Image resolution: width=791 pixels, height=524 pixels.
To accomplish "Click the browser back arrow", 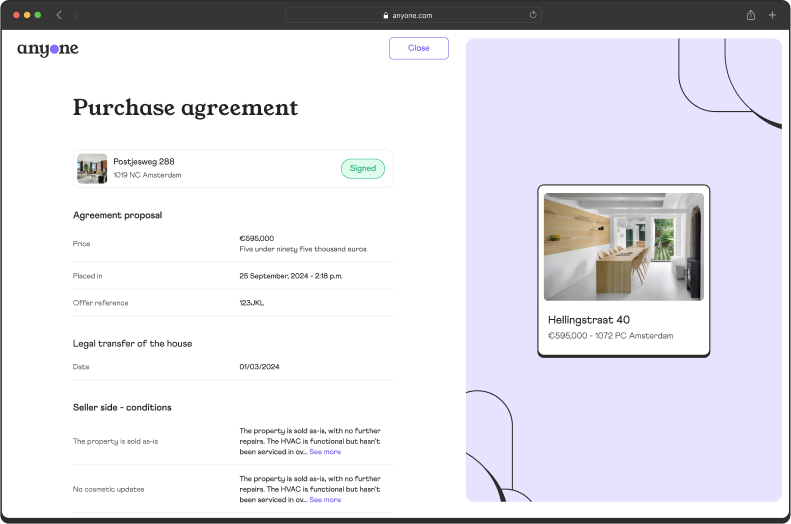I will coord(59,15).
